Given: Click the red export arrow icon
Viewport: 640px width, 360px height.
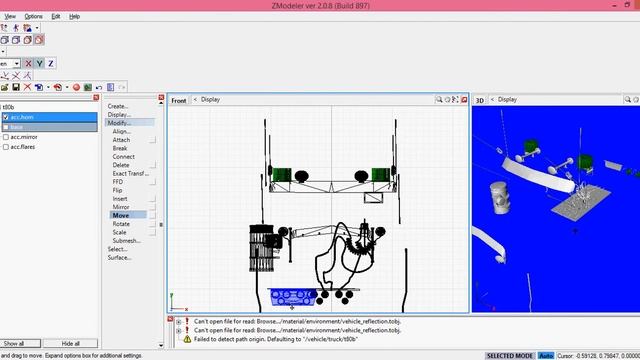Looking at the screenshot, I should tap(58, 87).
